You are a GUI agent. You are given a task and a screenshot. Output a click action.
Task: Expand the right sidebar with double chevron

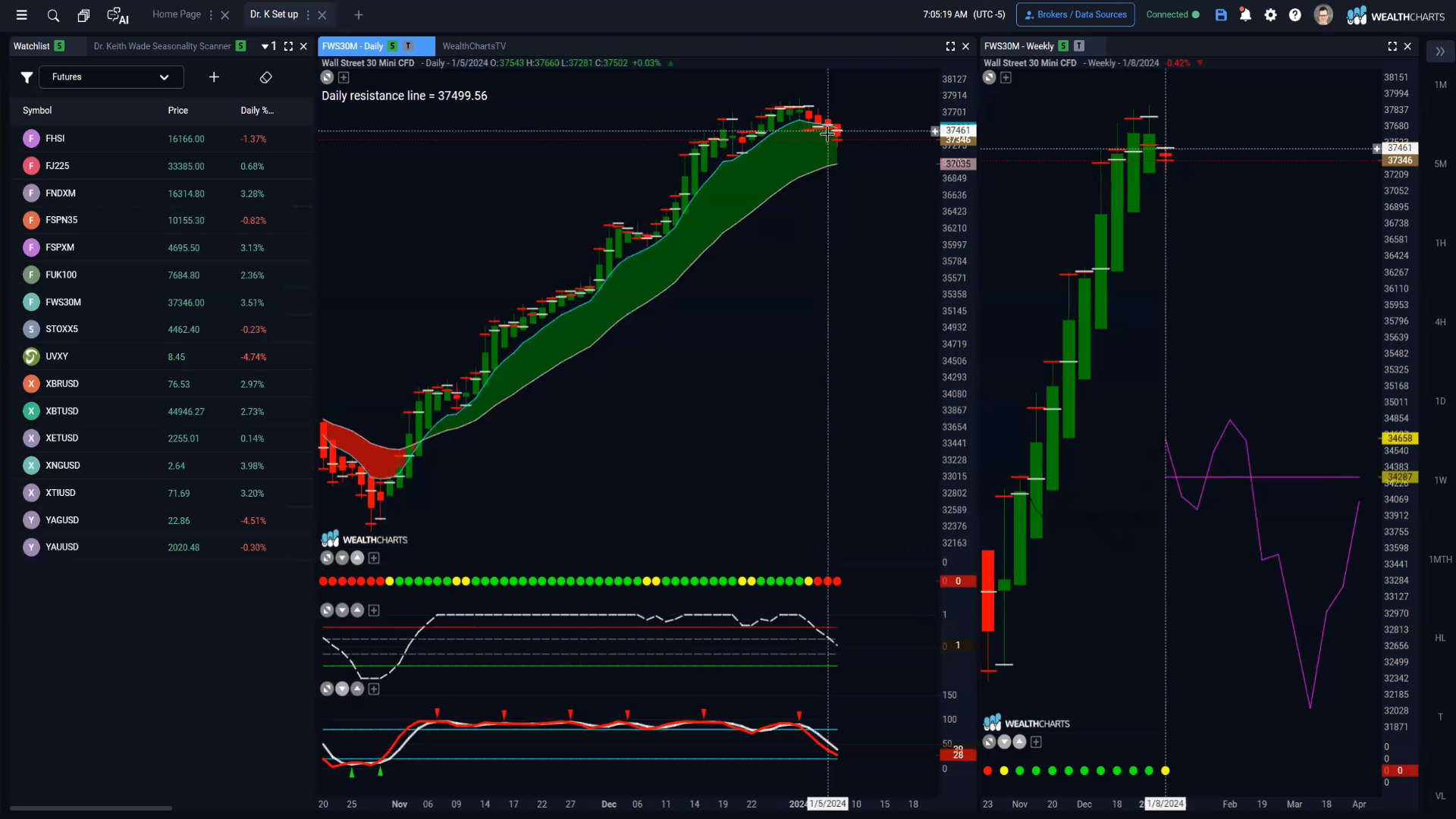(1440, 52)
